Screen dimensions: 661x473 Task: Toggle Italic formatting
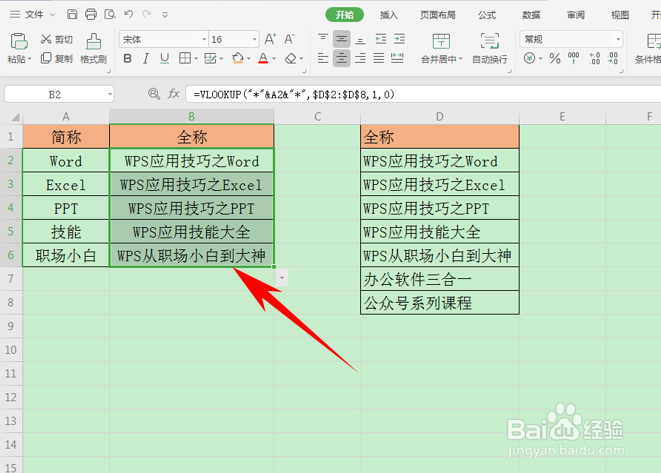tap(146, 58)
